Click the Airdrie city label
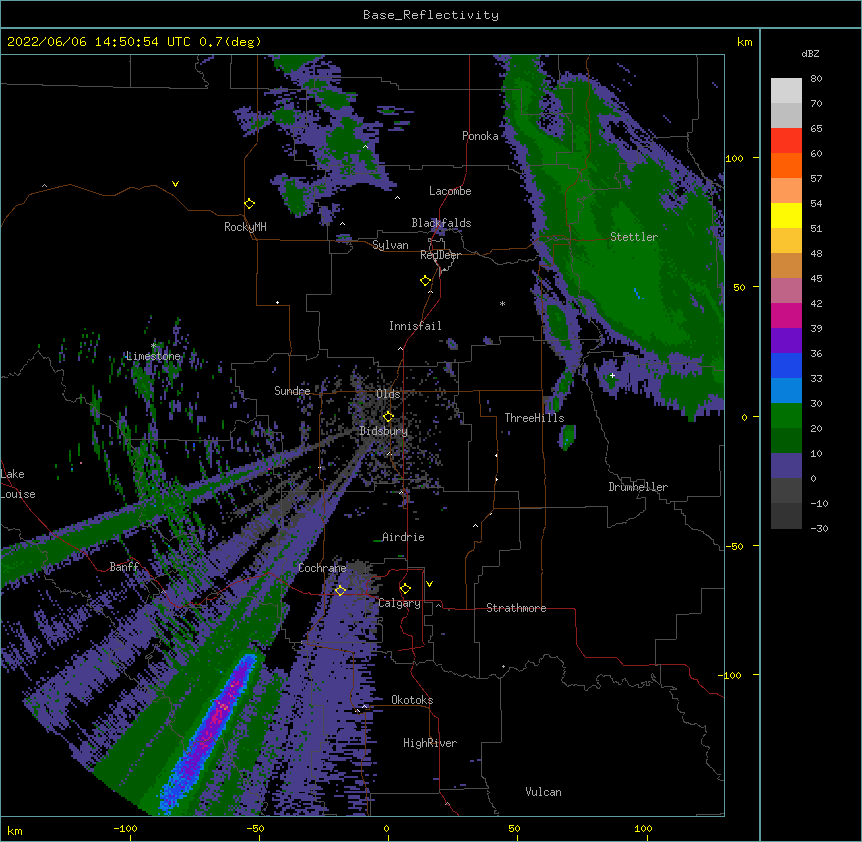The width and height of the screenshot is (862, 842). 403,537
